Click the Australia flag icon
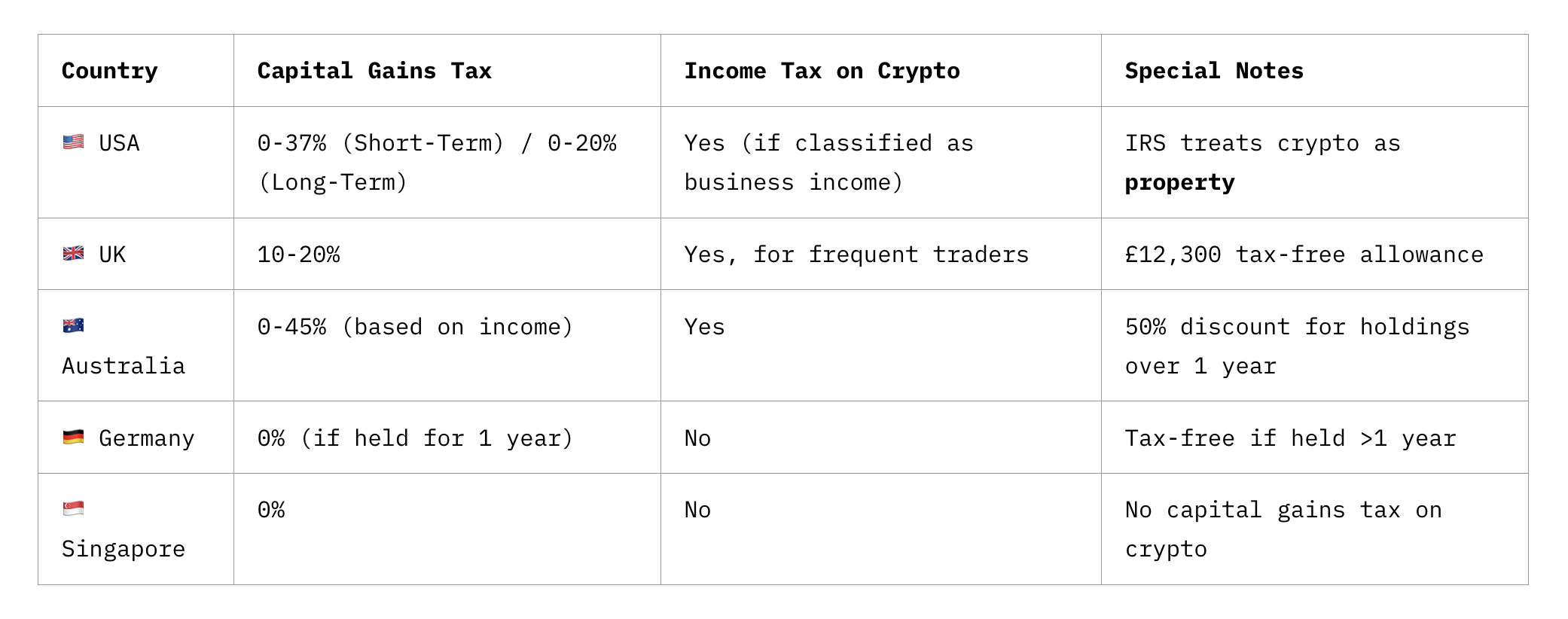This screenshot has width=1568, height=619. [73, 326]
